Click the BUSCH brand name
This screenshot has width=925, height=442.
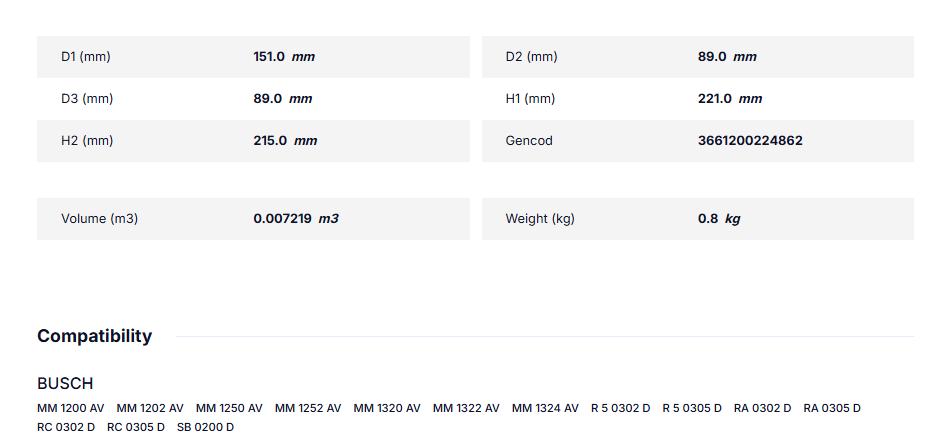click(x=65, y=384)
